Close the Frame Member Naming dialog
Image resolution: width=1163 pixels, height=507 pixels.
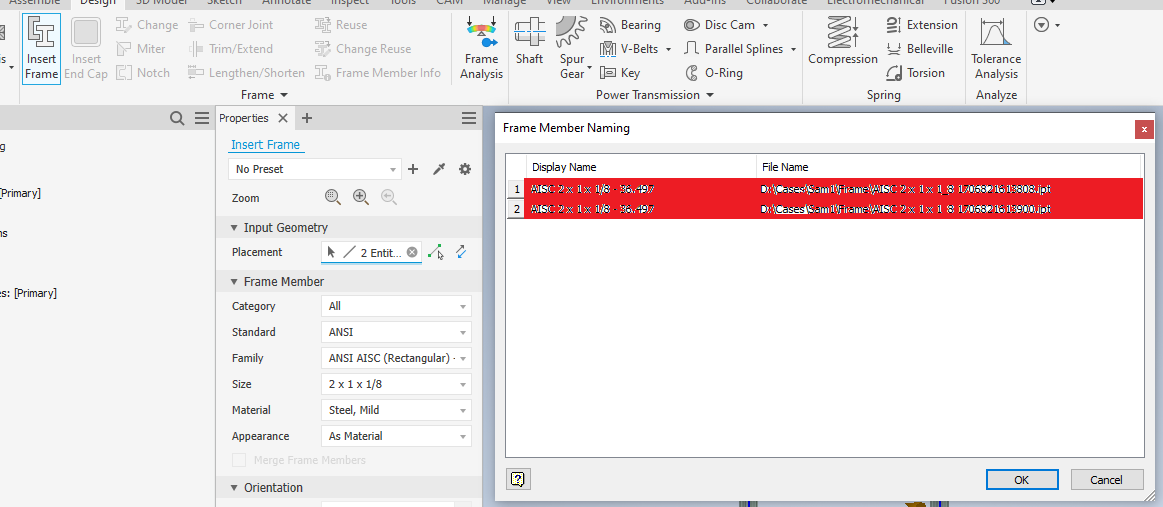1144,129
